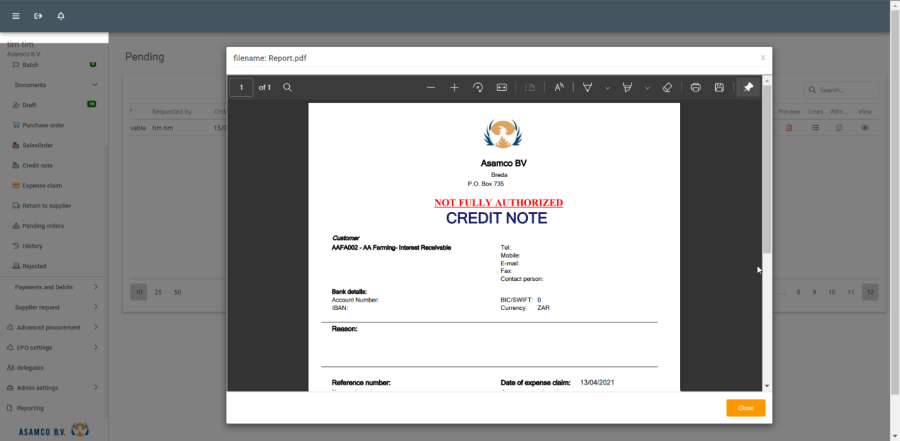Click the orange Close button
The height and width of the screenshot is (441, 900).
745,408
